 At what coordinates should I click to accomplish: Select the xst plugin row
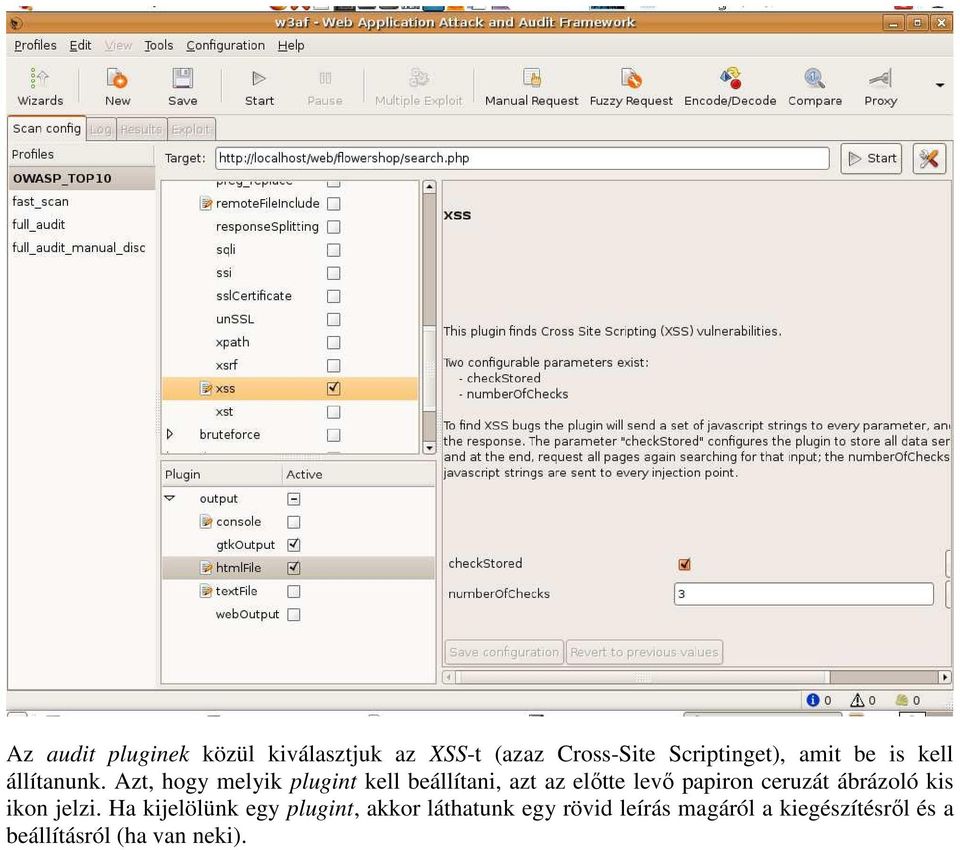[x=290, y=412]
